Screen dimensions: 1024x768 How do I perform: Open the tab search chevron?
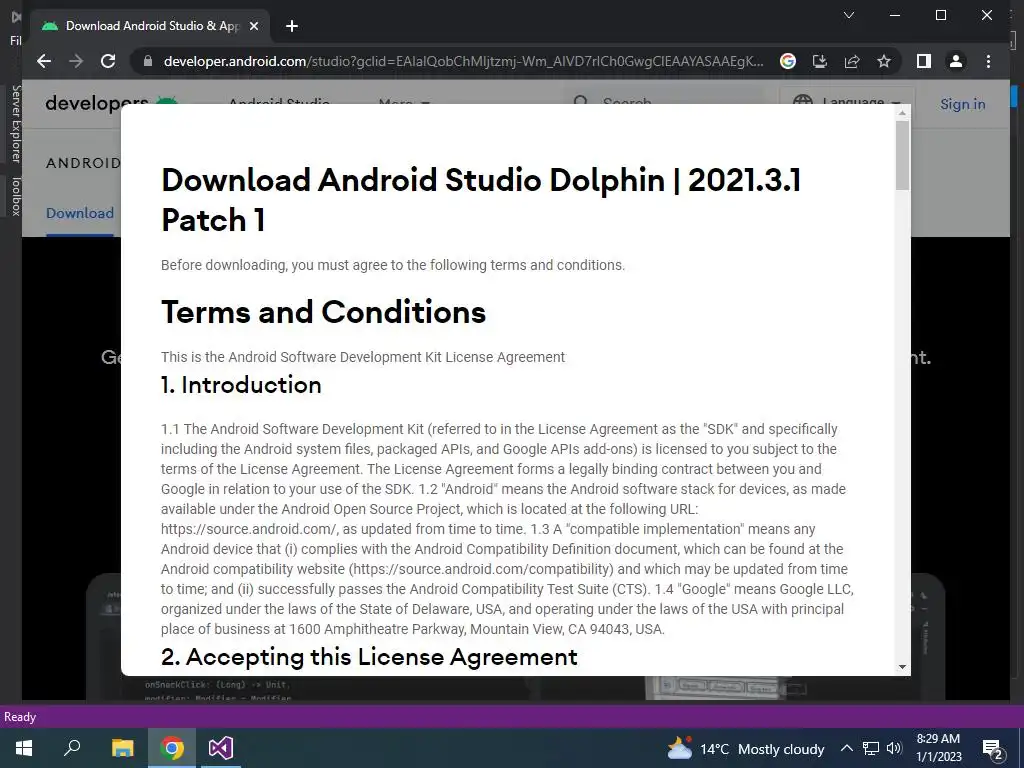click(849, 15)
